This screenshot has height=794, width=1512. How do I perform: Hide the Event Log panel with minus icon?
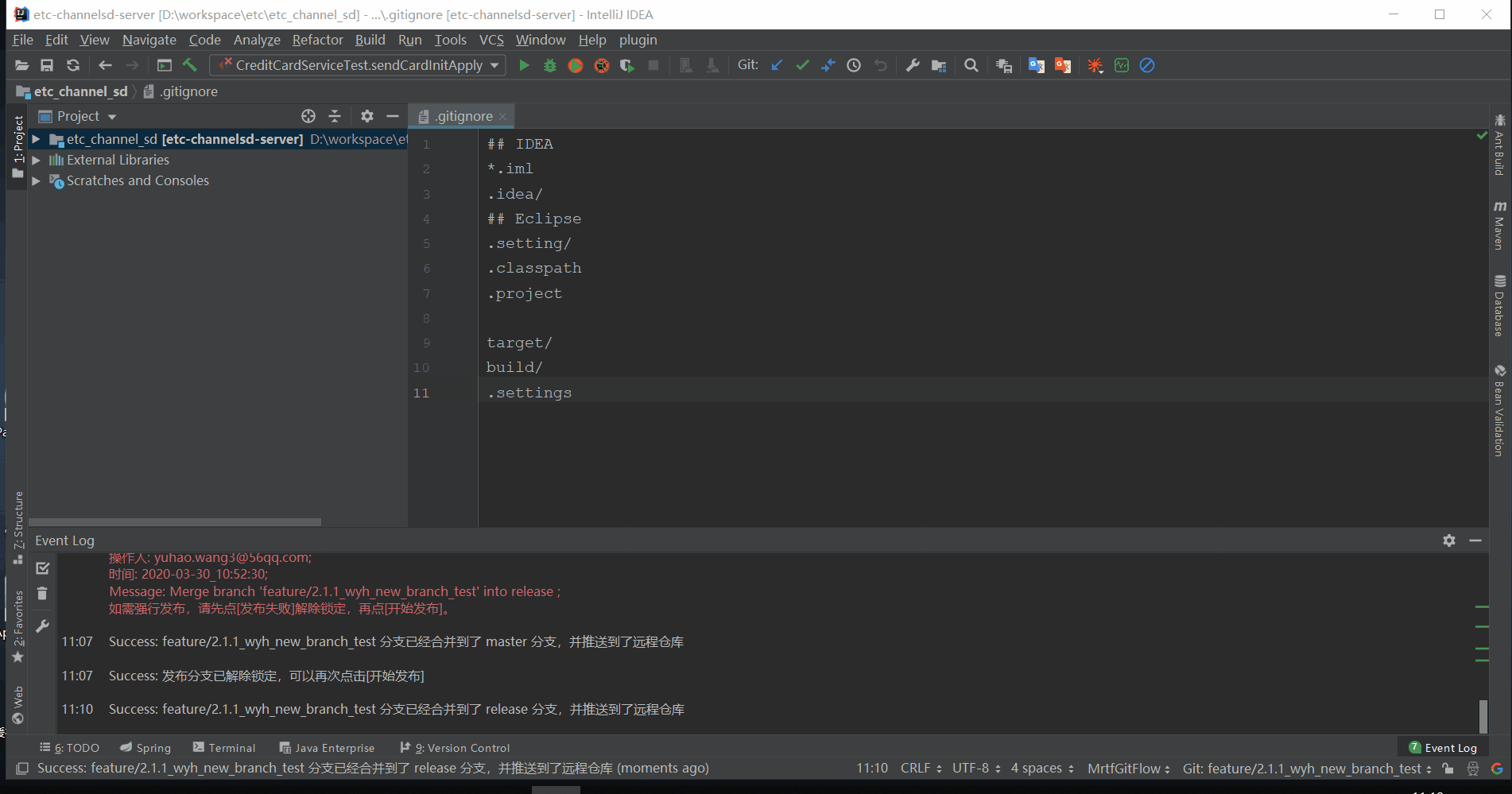pyautogui.click(x=1475, y=540)
